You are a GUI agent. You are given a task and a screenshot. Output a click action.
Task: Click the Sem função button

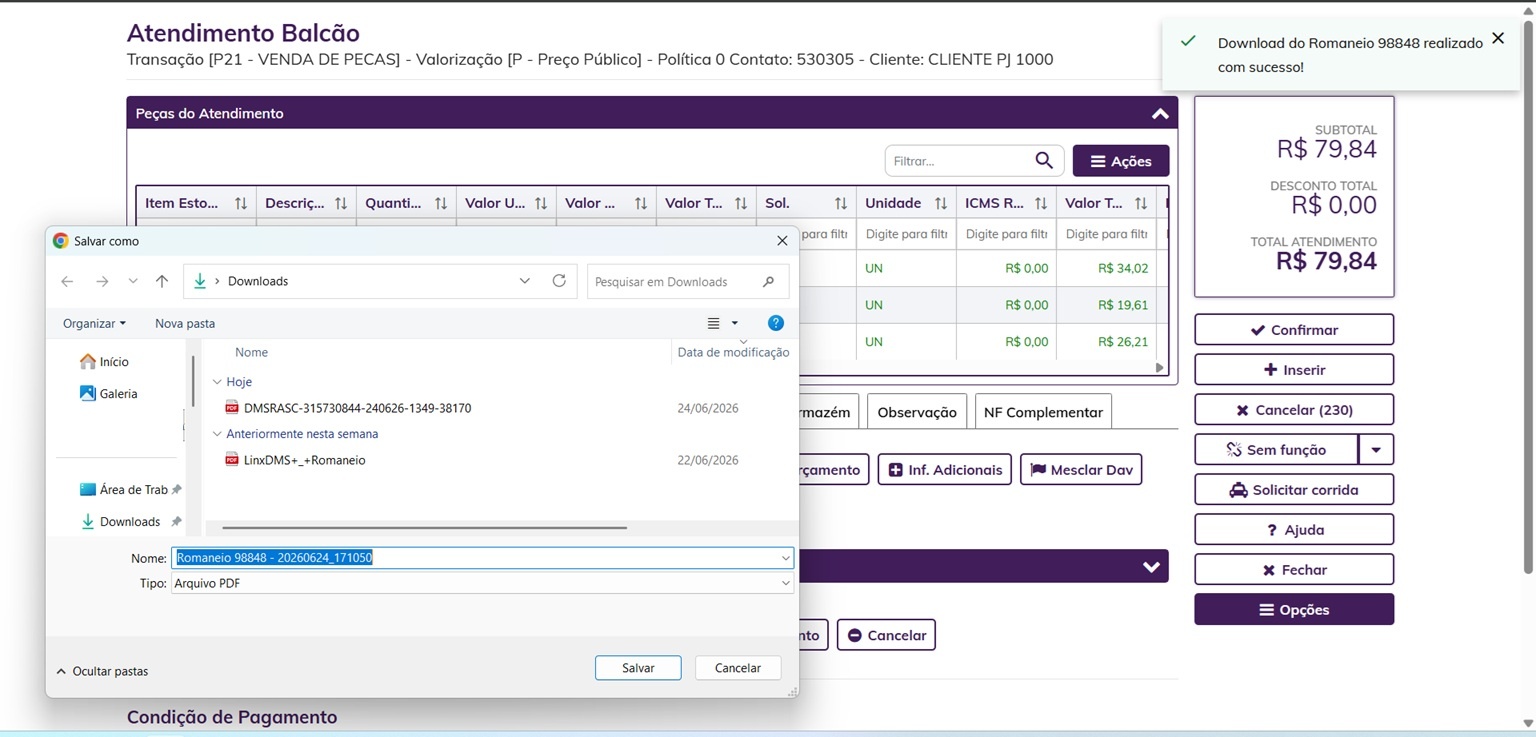click(1276, 450)
